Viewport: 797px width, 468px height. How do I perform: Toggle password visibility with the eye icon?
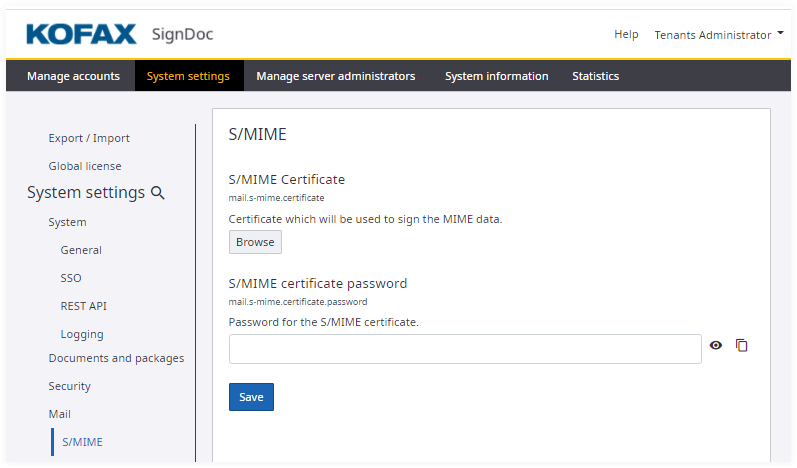pos(716,345)
